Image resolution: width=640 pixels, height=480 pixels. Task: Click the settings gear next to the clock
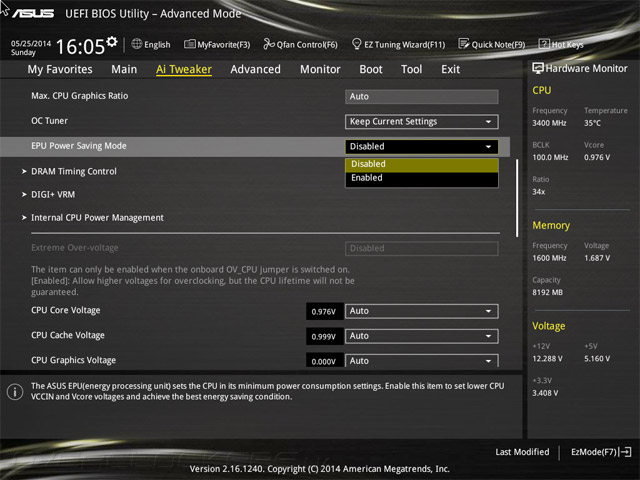tap(112, 41)
